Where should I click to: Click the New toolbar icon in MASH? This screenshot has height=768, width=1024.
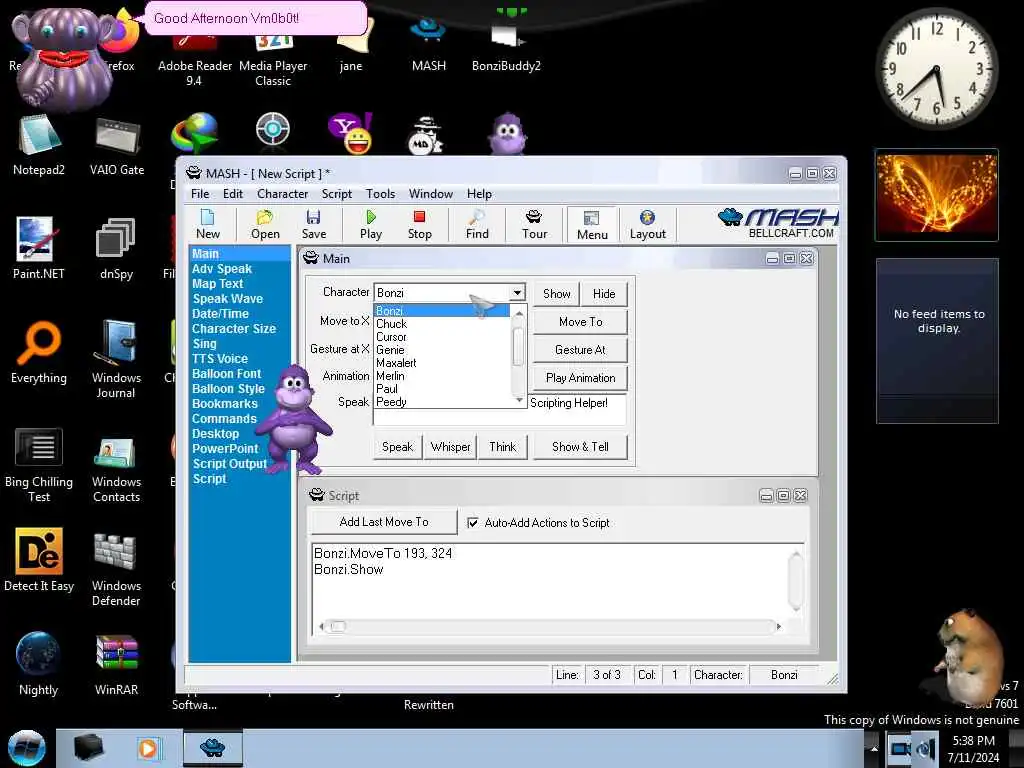click(208, 225)
